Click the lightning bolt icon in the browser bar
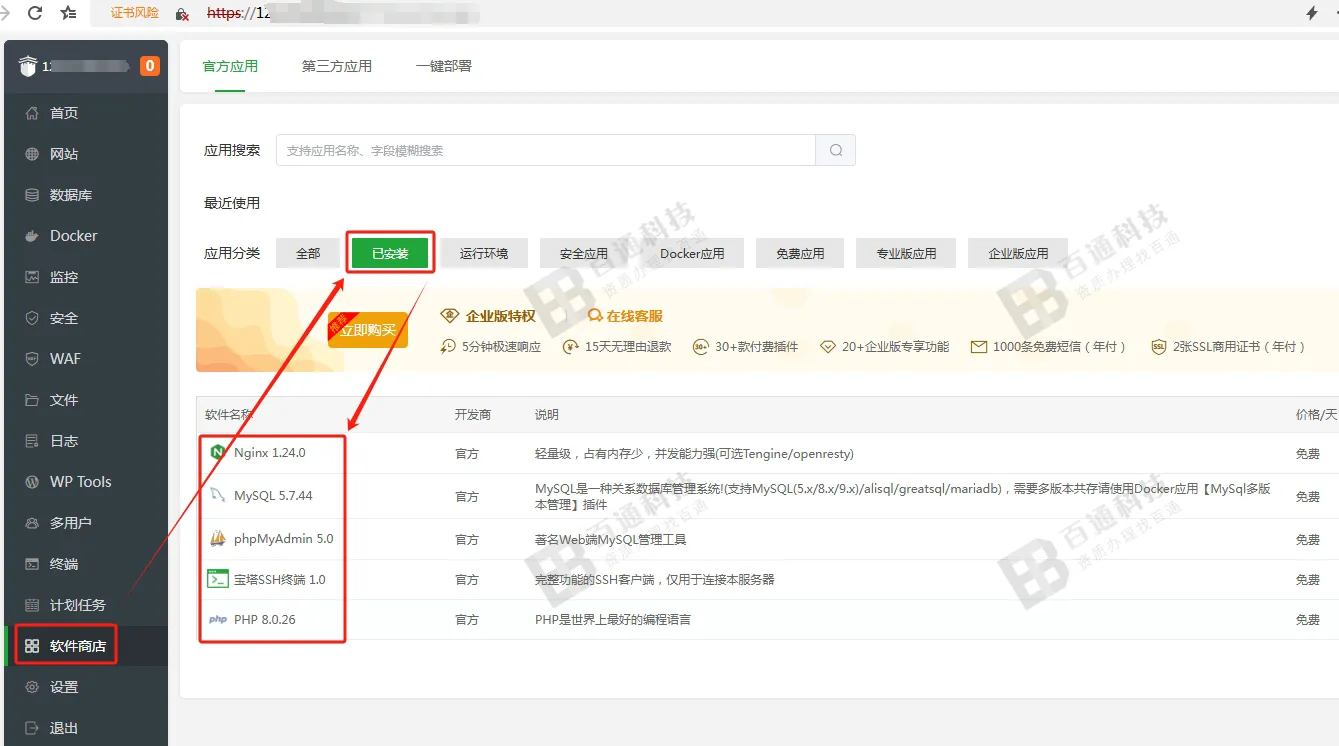The height and width of the screenshot is (746, 1339). point(1312,13)
